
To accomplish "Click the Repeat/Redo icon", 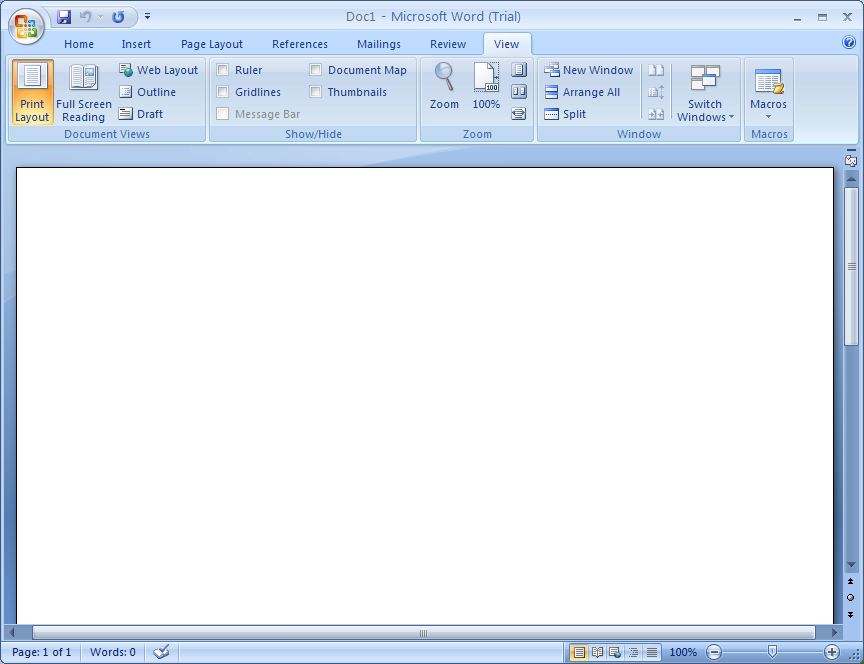I will [118, 17].
